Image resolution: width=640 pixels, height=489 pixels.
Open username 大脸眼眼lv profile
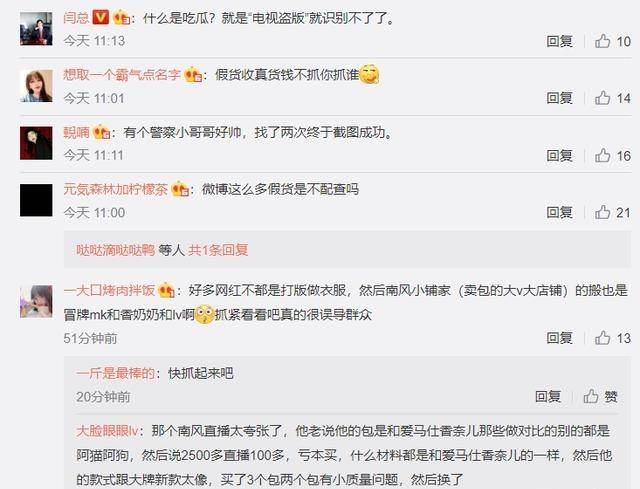point(107,431)
